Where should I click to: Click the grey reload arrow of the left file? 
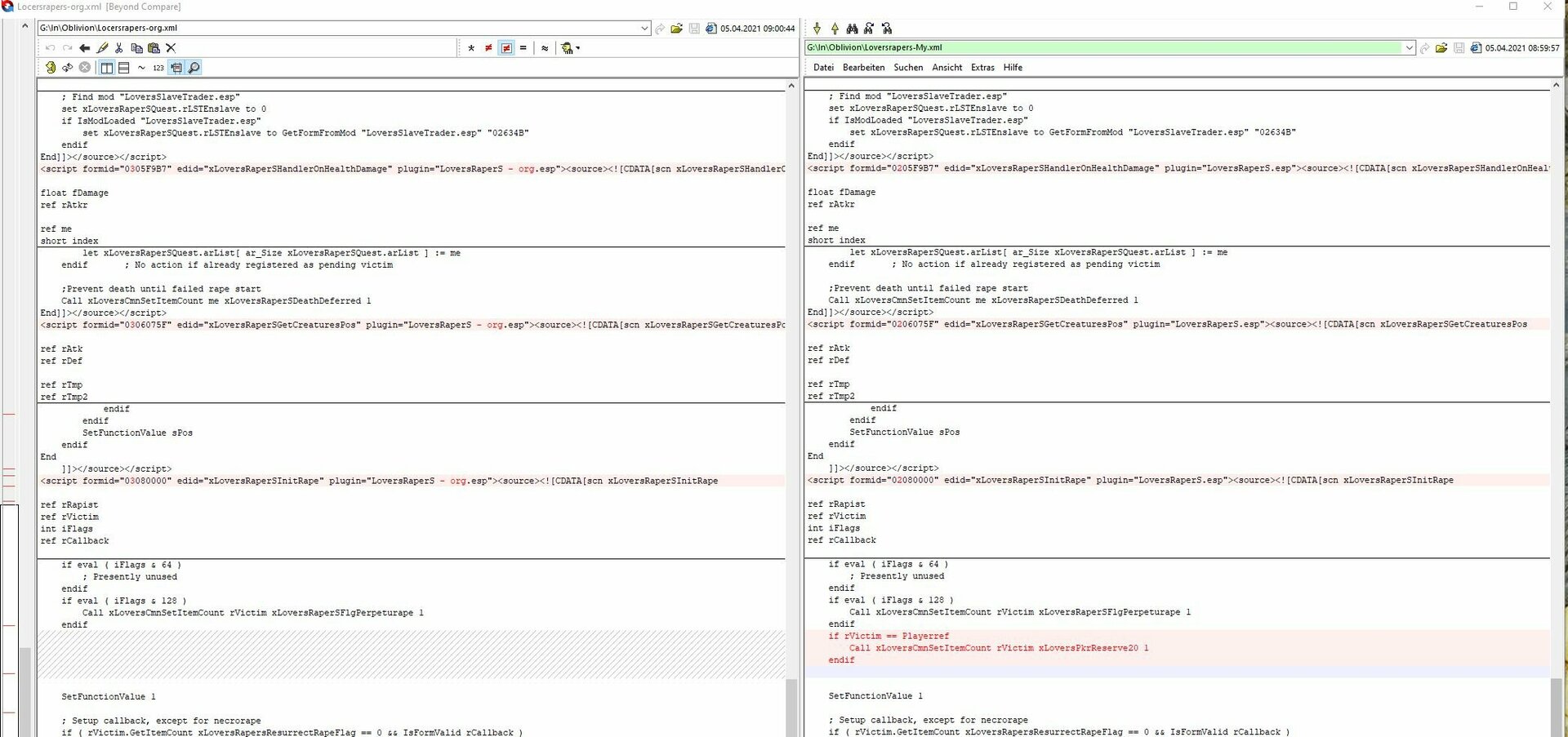[x=660, y=29]
